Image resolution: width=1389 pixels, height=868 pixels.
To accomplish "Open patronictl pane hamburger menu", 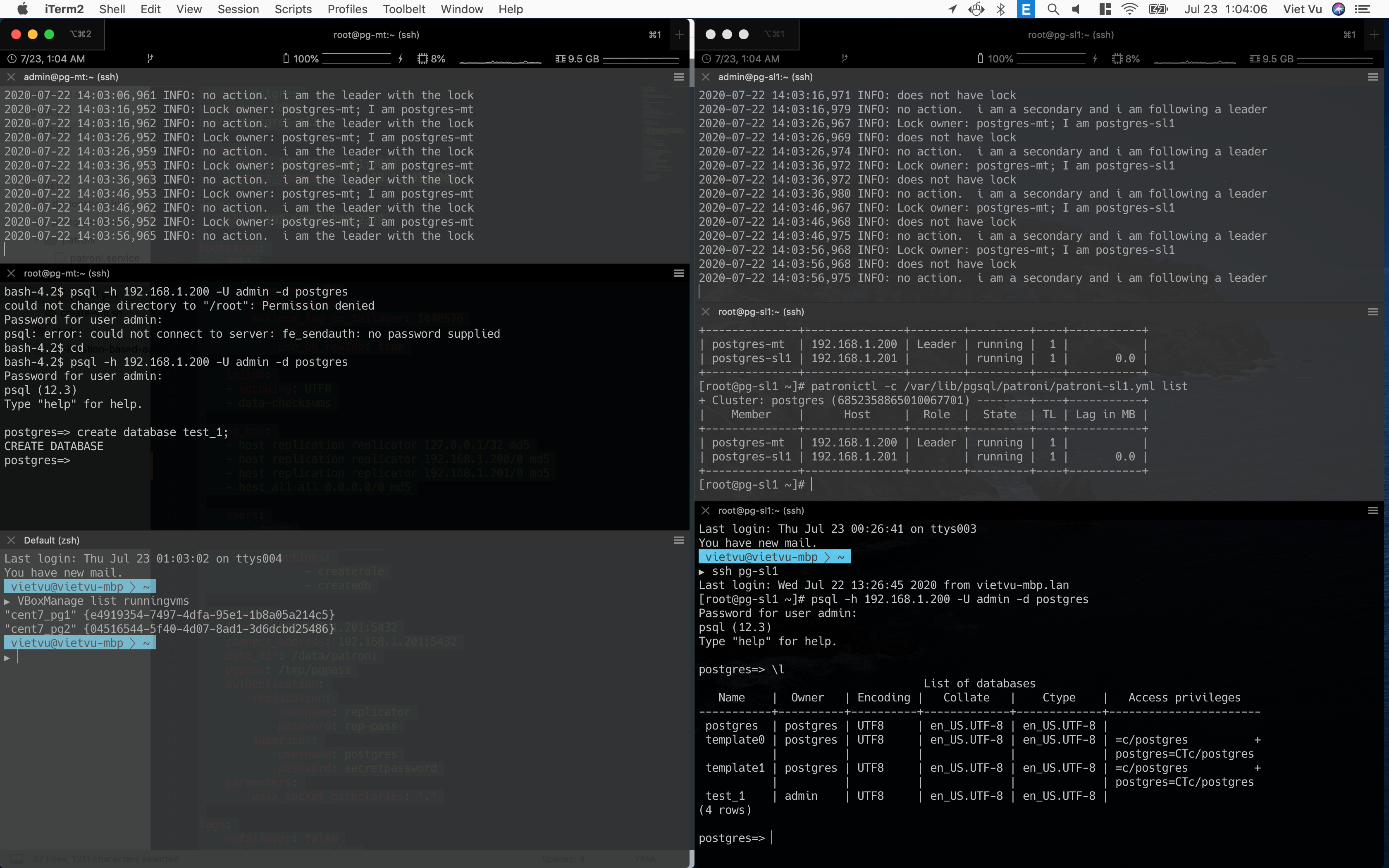I will pyautogui.click(x=1373, y=312).
